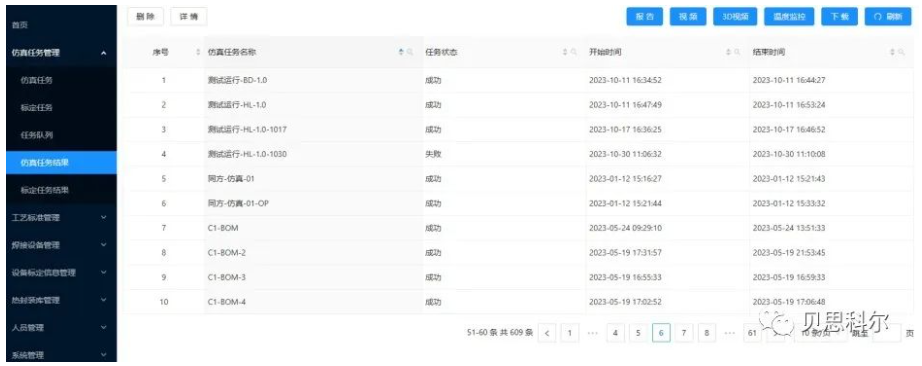Open the 仿真任务 submenu item
The image size is (922, 366).
pos(61,81)
